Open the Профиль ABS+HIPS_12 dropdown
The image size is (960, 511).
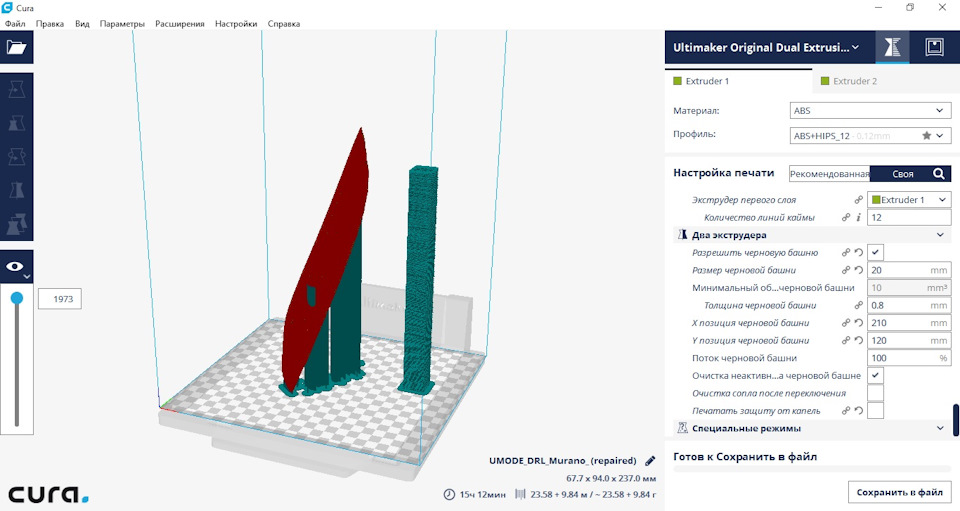(870, 136)
